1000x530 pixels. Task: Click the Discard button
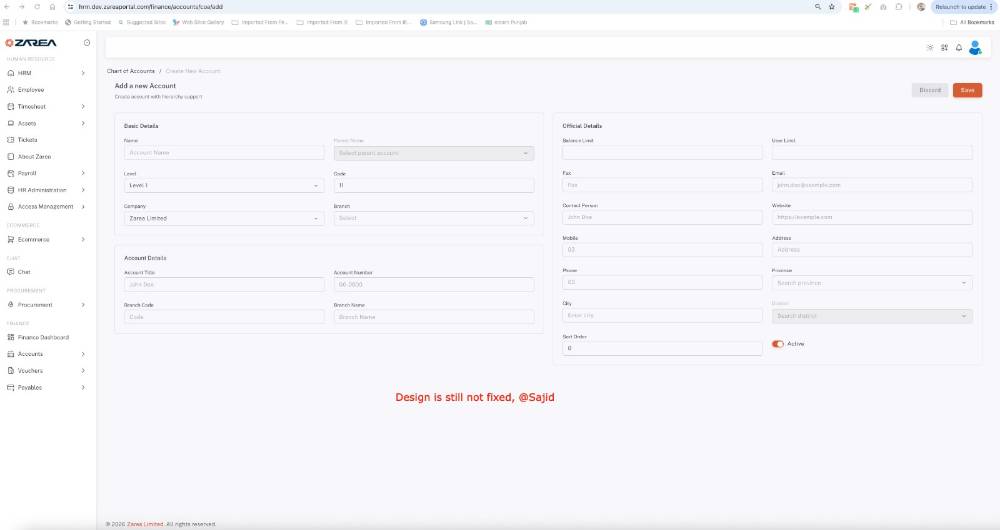(x=930, y=90)
